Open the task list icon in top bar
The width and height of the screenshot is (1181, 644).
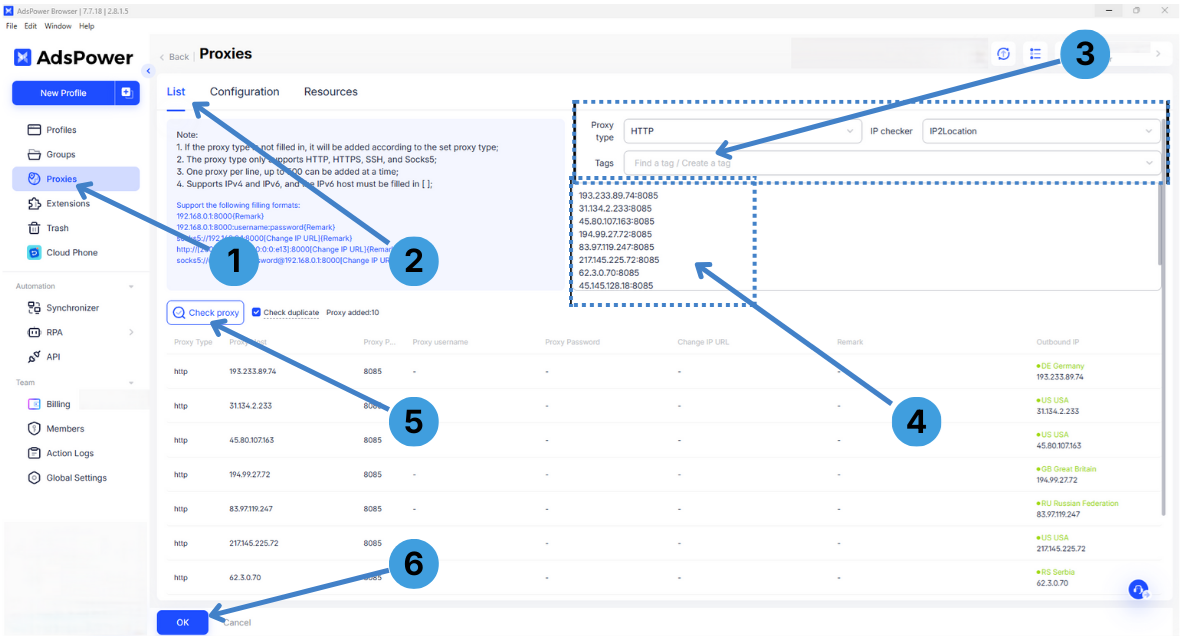(1036, 53)
